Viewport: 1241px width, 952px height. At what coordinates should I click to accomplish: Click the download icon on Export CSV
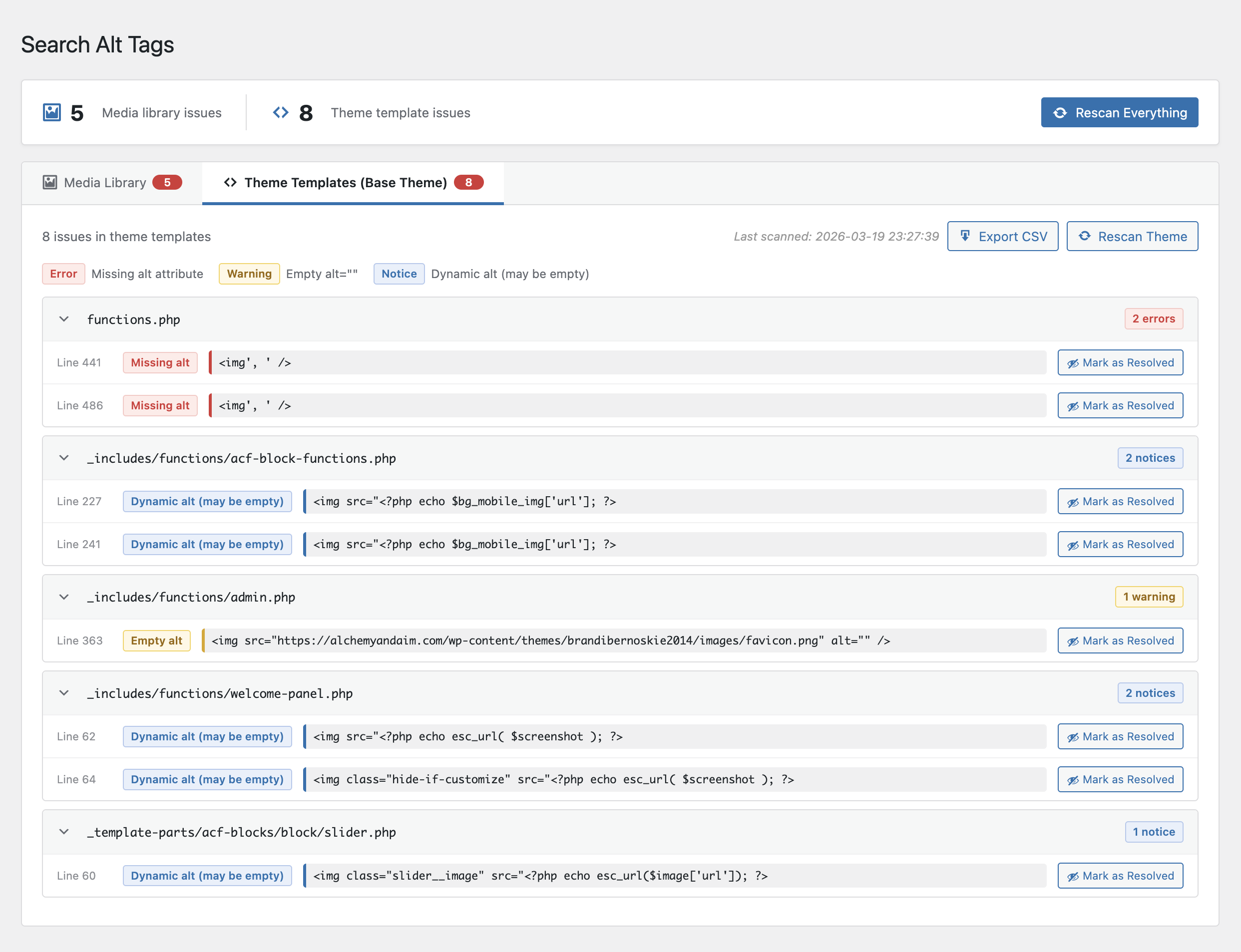coord(965,236)
